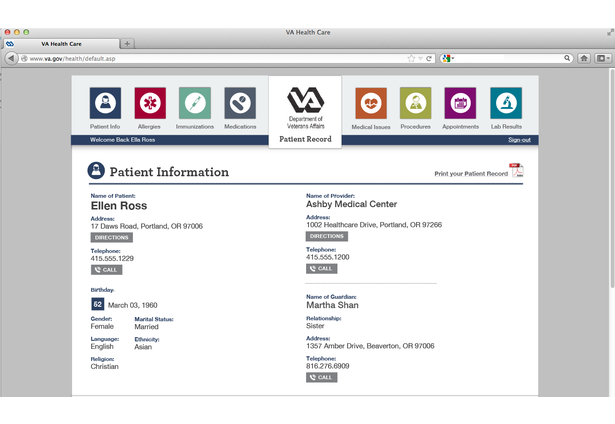
Task: Click ethnicity value Asian
Action: 143,346
